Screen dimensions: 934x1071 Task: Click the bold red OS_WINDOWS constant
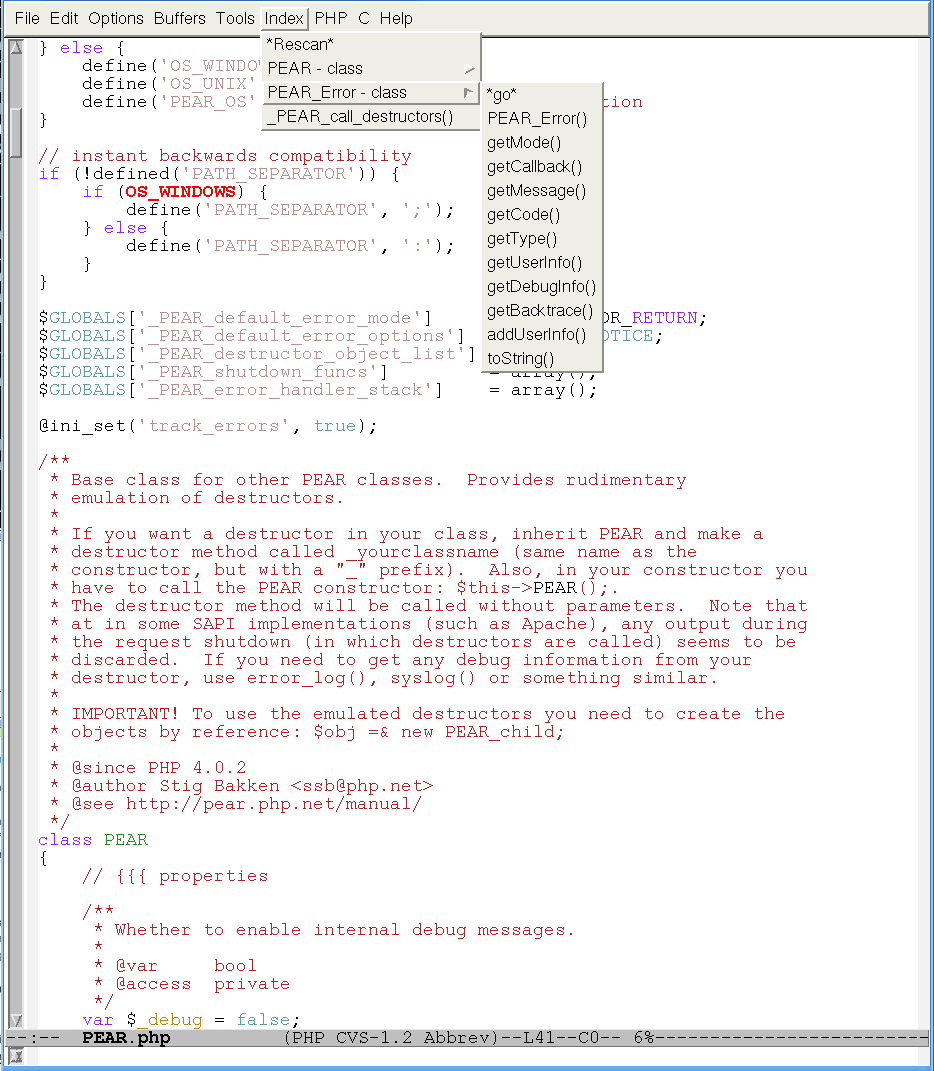tap(180, 192)
